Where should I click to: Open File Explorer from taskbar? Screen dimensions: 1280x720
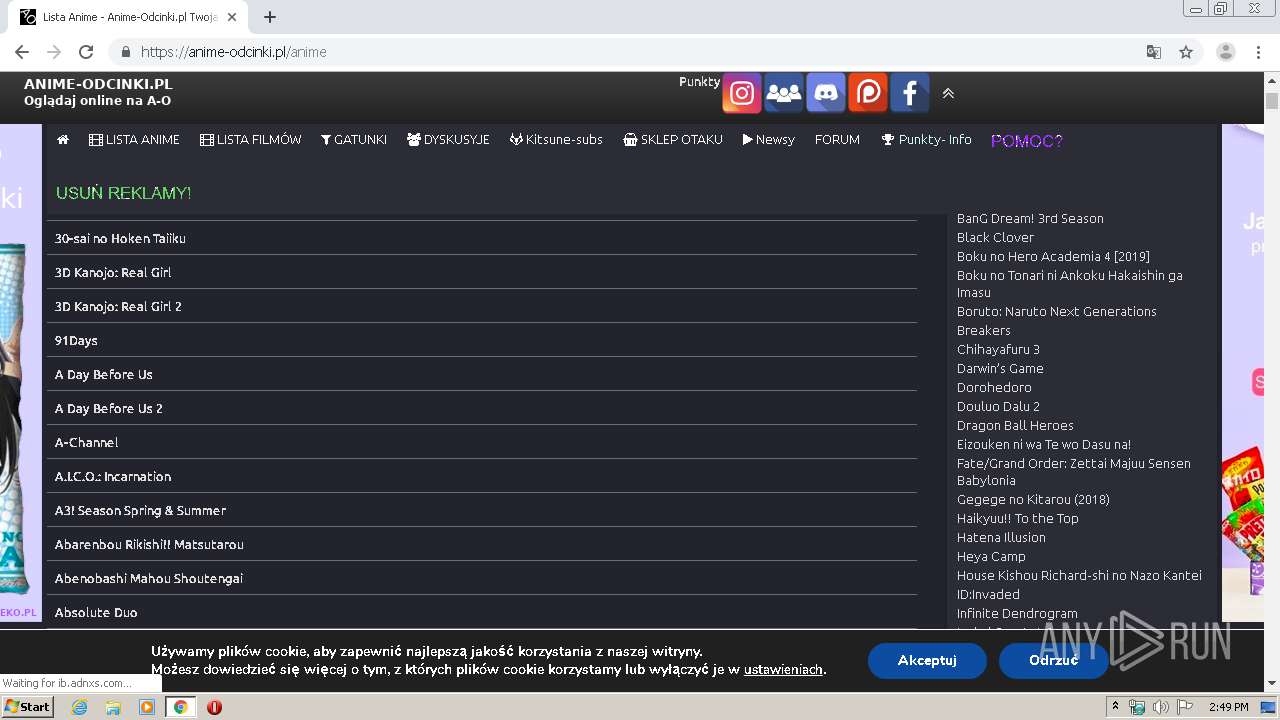pos(113,707)
